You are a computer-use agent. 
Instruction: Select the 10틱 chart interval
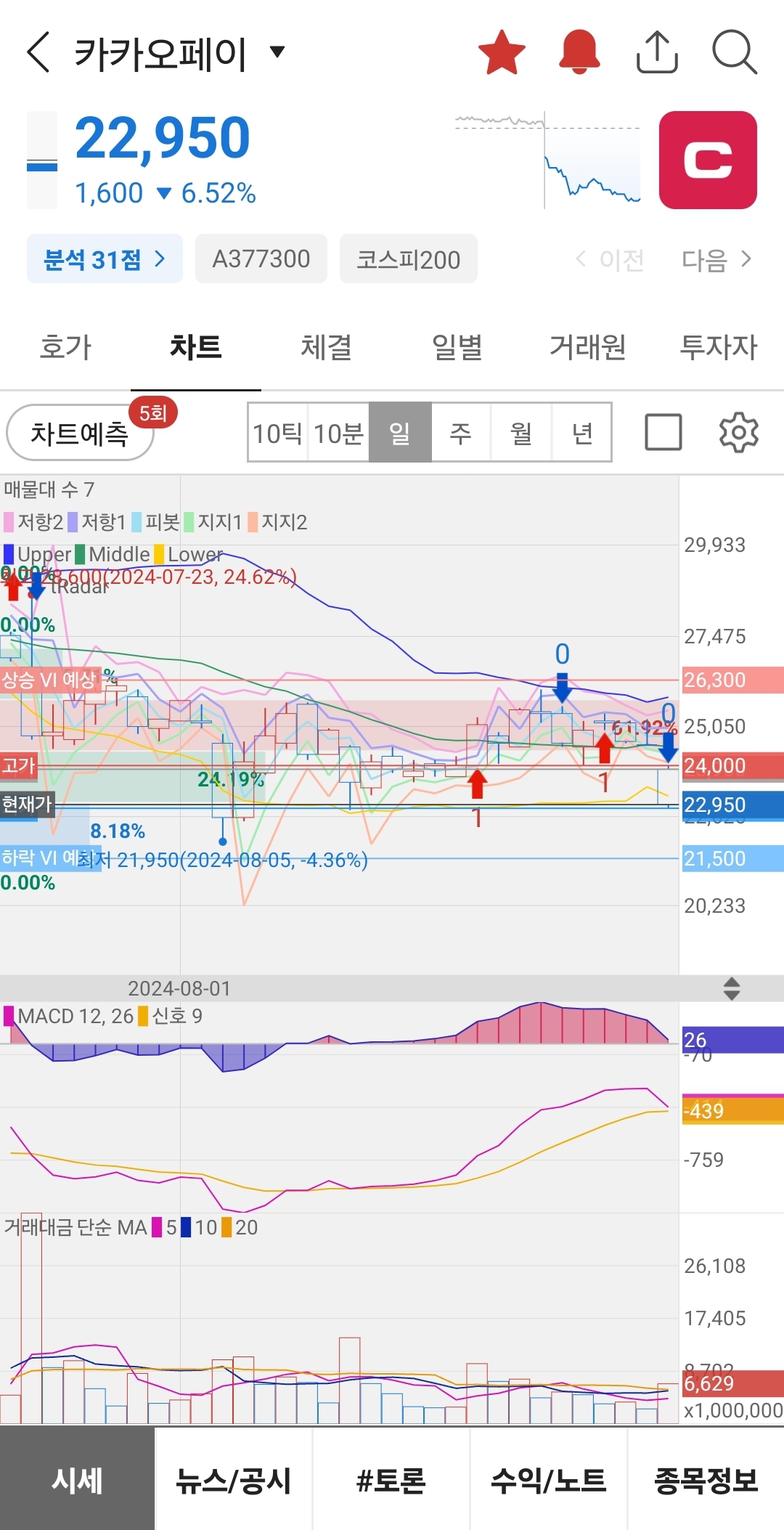278,433
